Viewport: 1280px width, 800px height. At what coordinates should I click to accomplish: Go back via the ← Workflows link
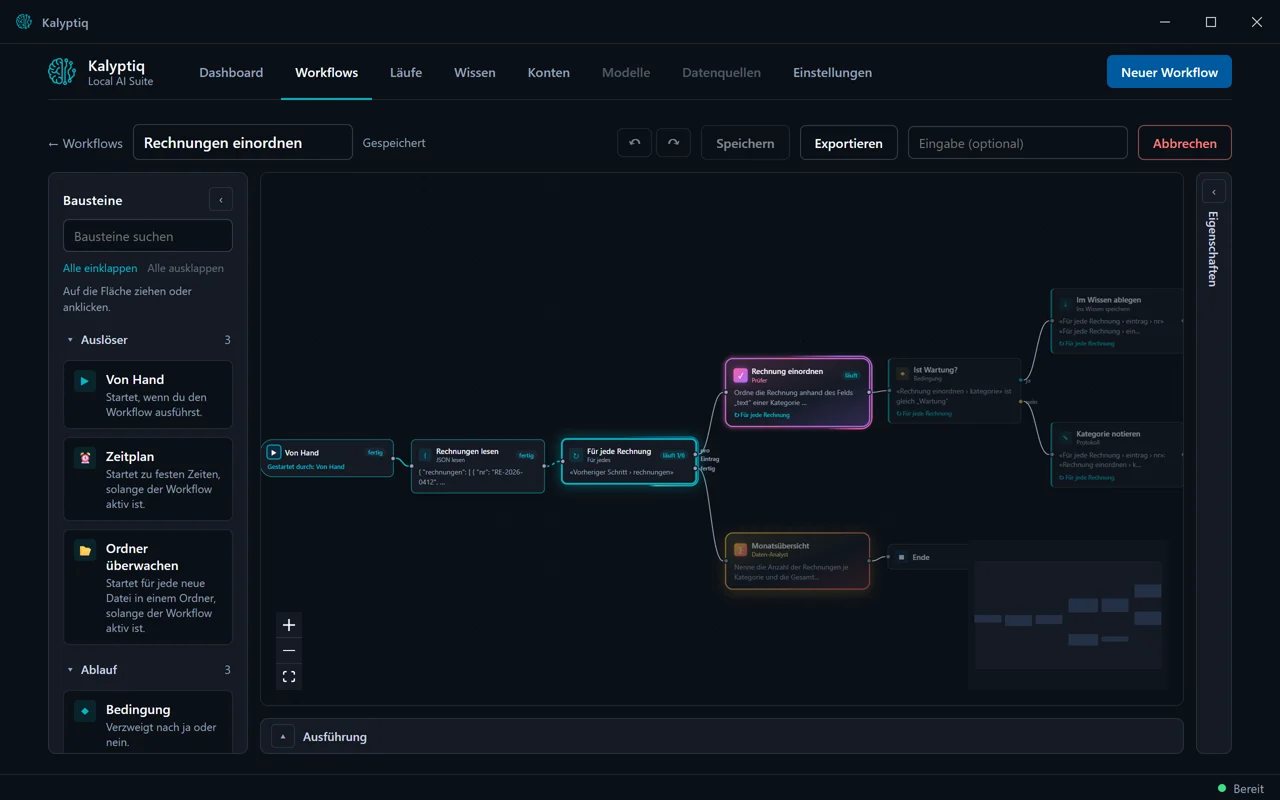85,143
